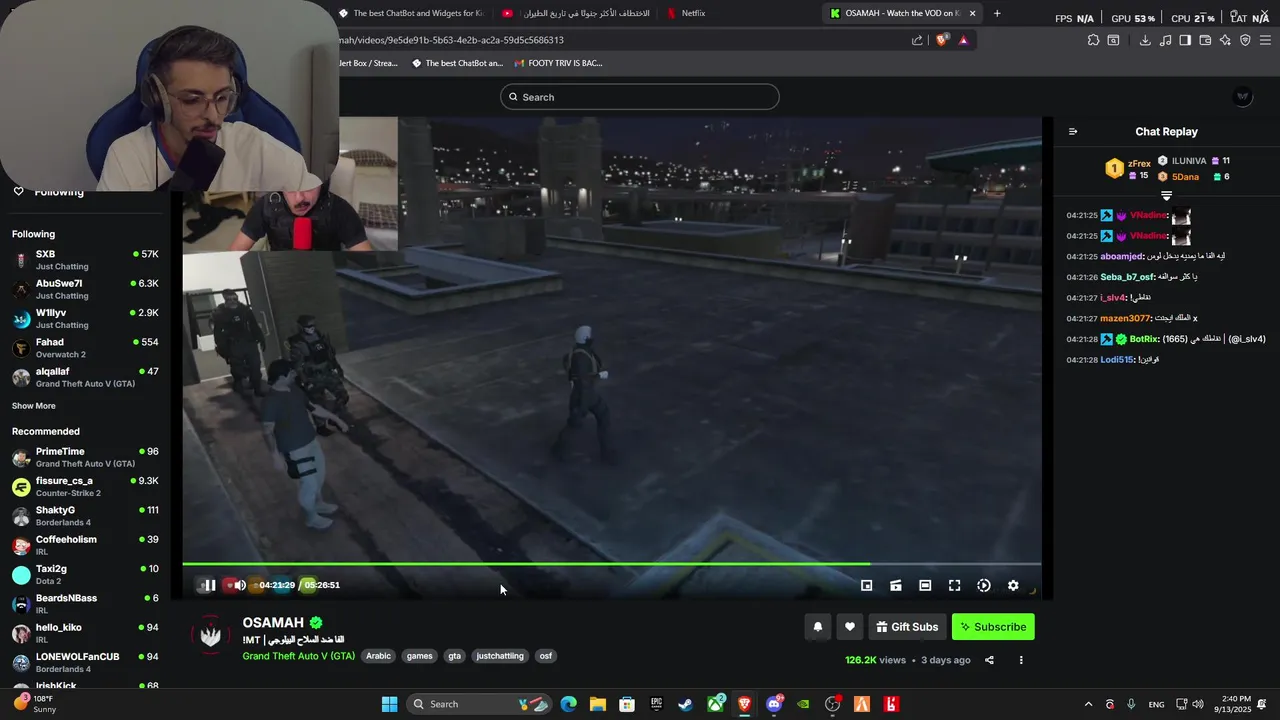Open Brave Wallet icon
This screenshot has width=1280, height=720.
(x=1205, y=40)
